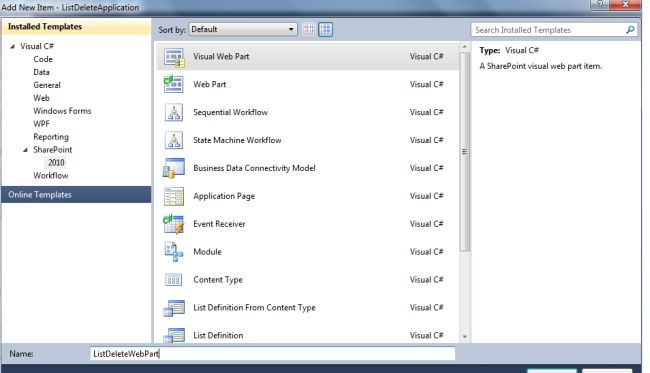Select the 'Sequential Workflow' row text
The height and width of the screenshot is (373, 650).
coord(230,112)
